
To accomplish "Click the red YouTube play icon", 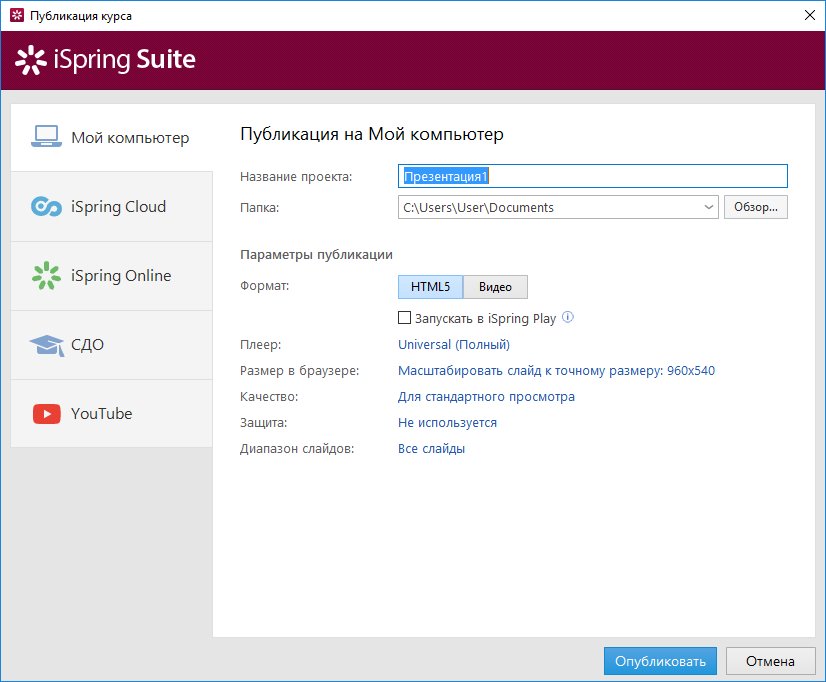I will pyautogui.click(x=47, y=414).
